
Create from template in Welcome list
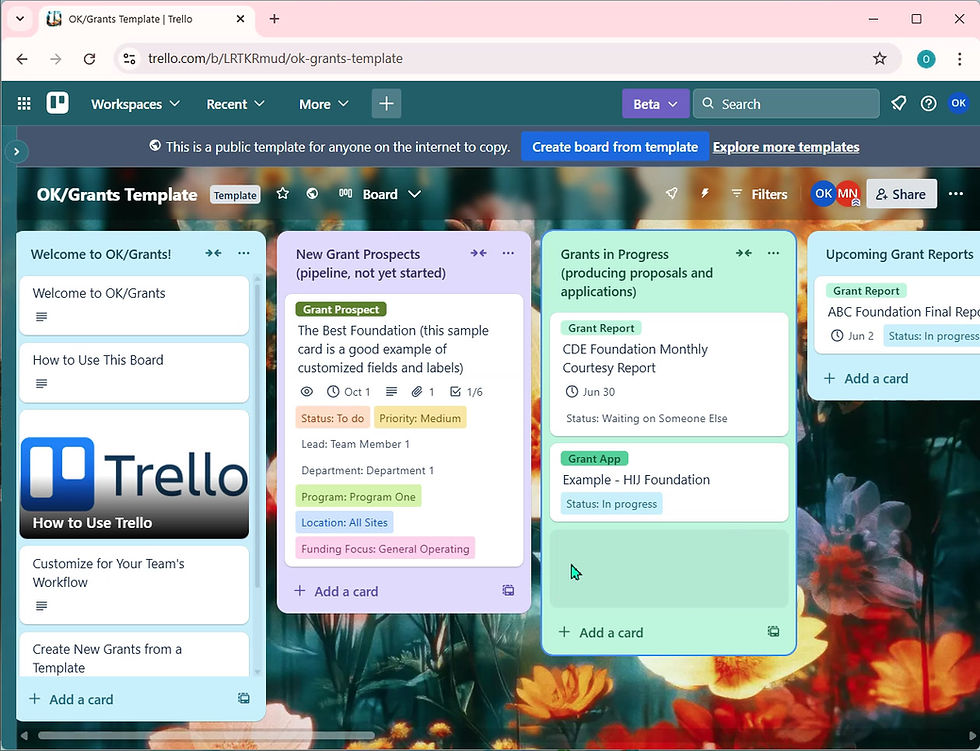(244, 699)
